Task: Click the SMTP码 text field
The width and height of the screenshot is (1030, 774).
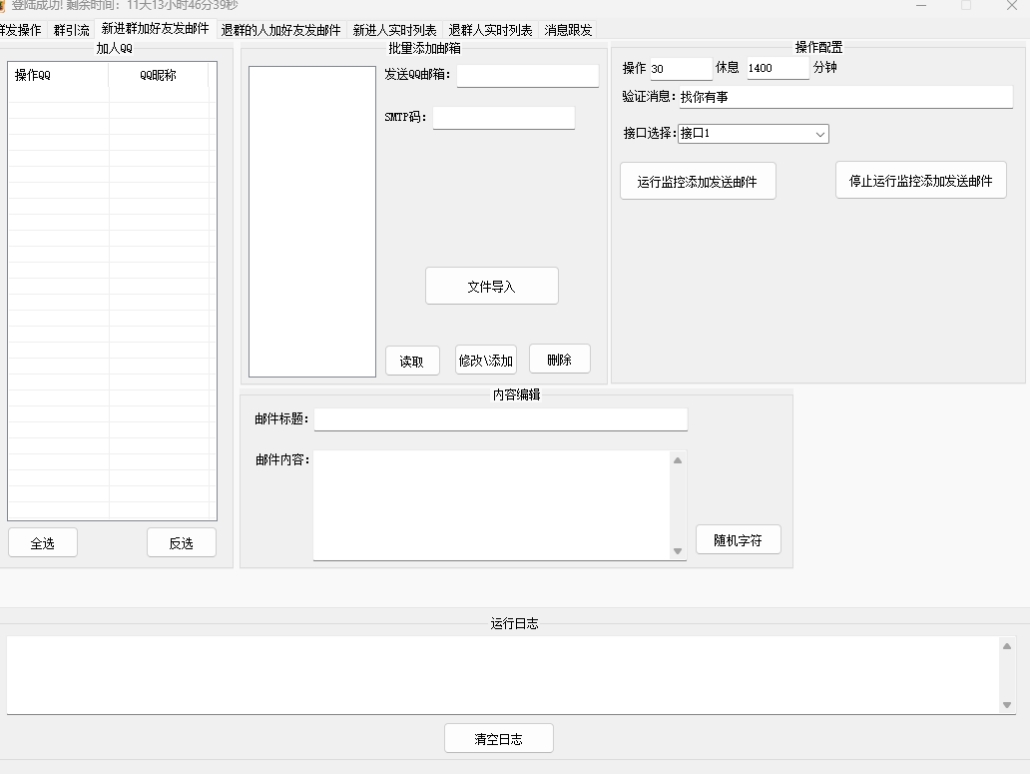Action: click(503, 117)
